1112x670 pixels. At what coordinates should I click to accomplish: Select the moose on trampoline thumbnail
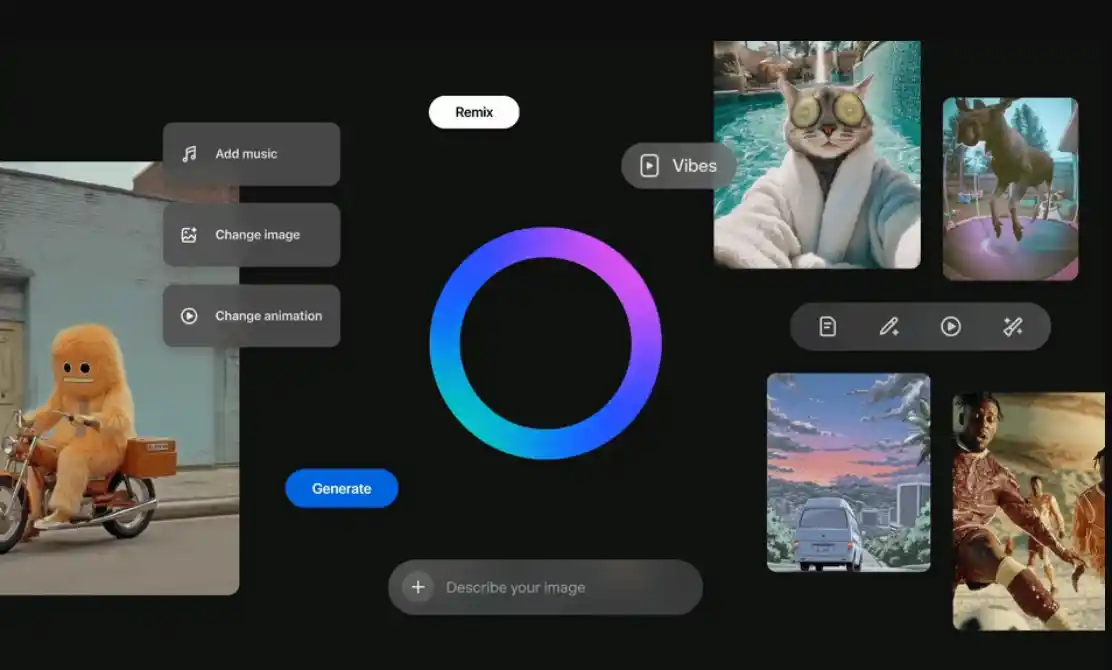click(x=1010, y=189)
